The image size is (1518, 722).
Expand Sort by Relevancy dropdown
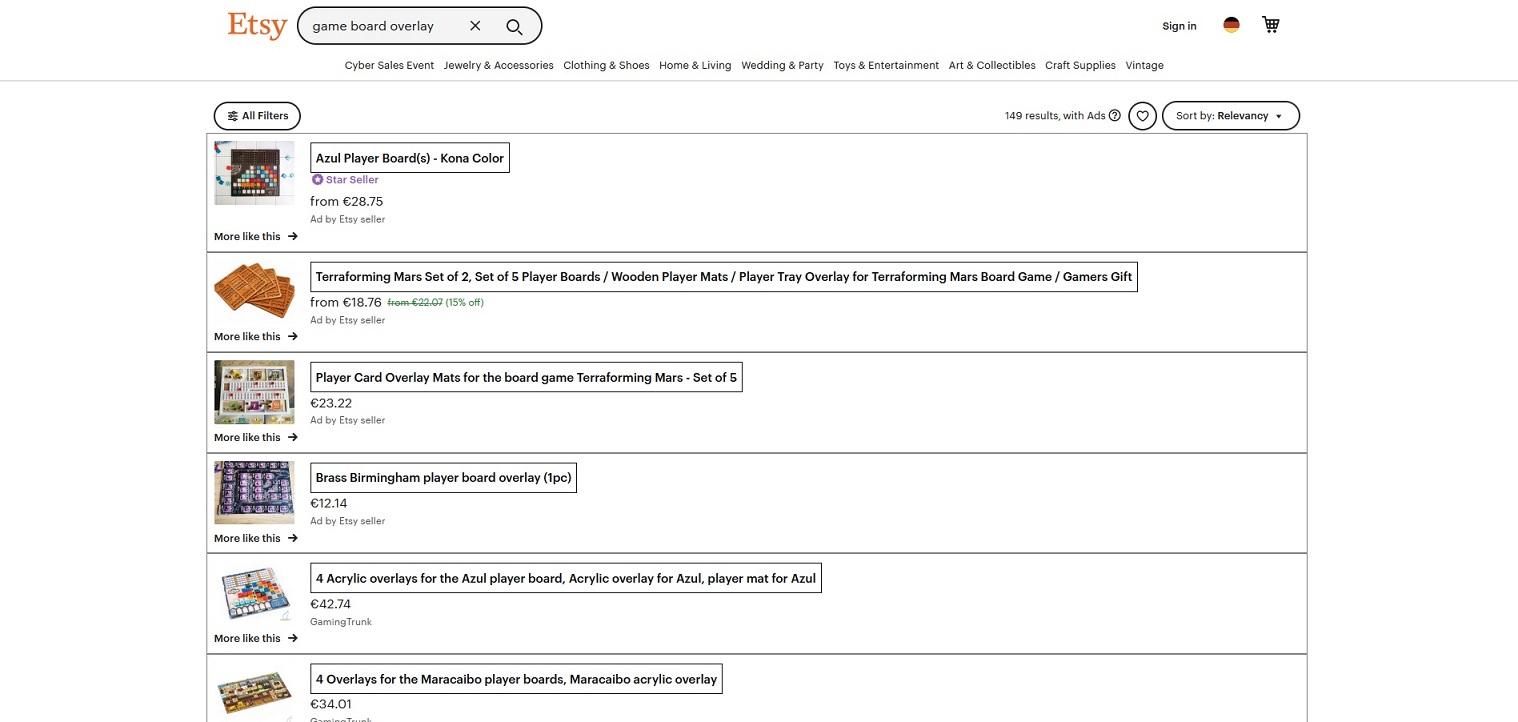tap(1231, 116)
